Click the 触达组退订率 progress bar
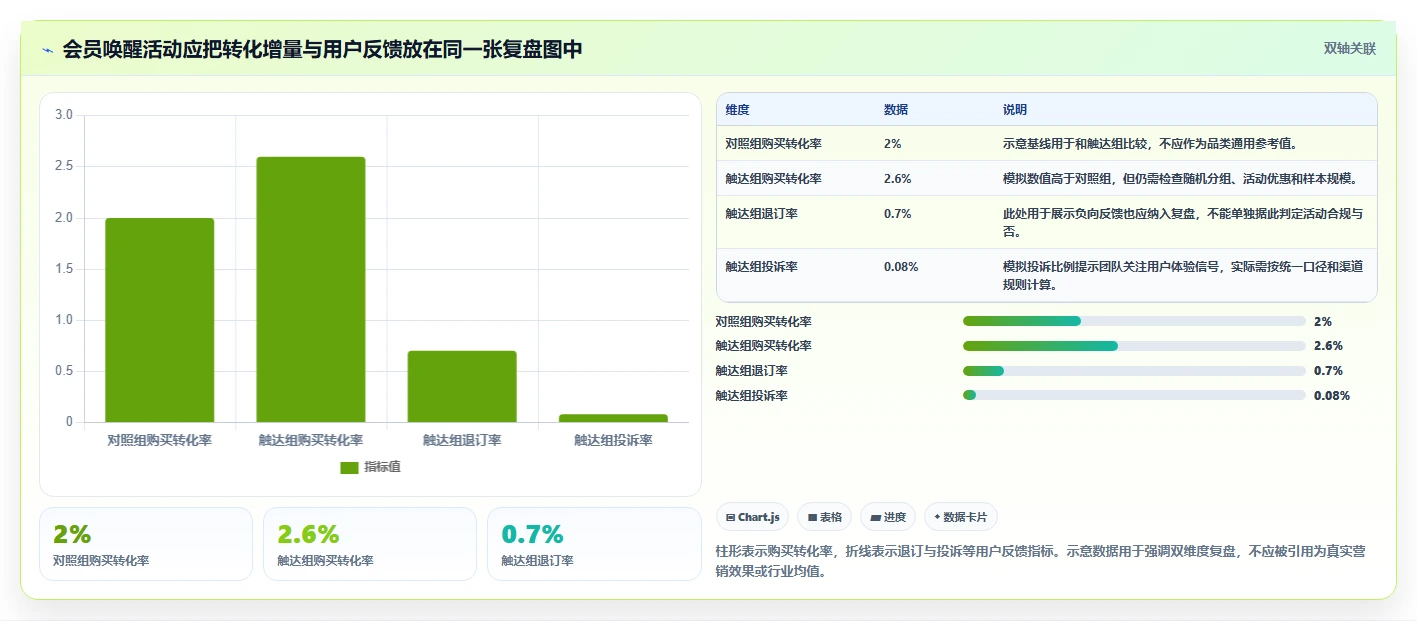 1134,371
